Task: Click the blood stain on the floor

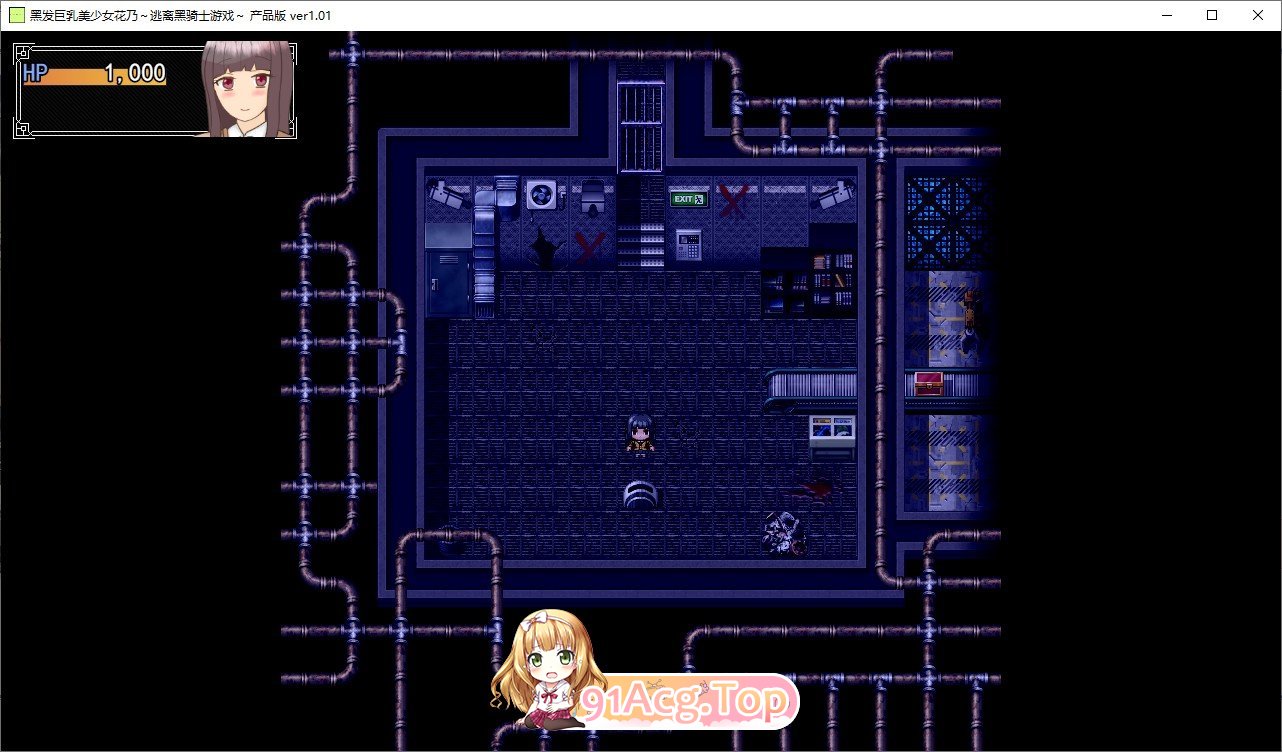Action: click(815, 488)
